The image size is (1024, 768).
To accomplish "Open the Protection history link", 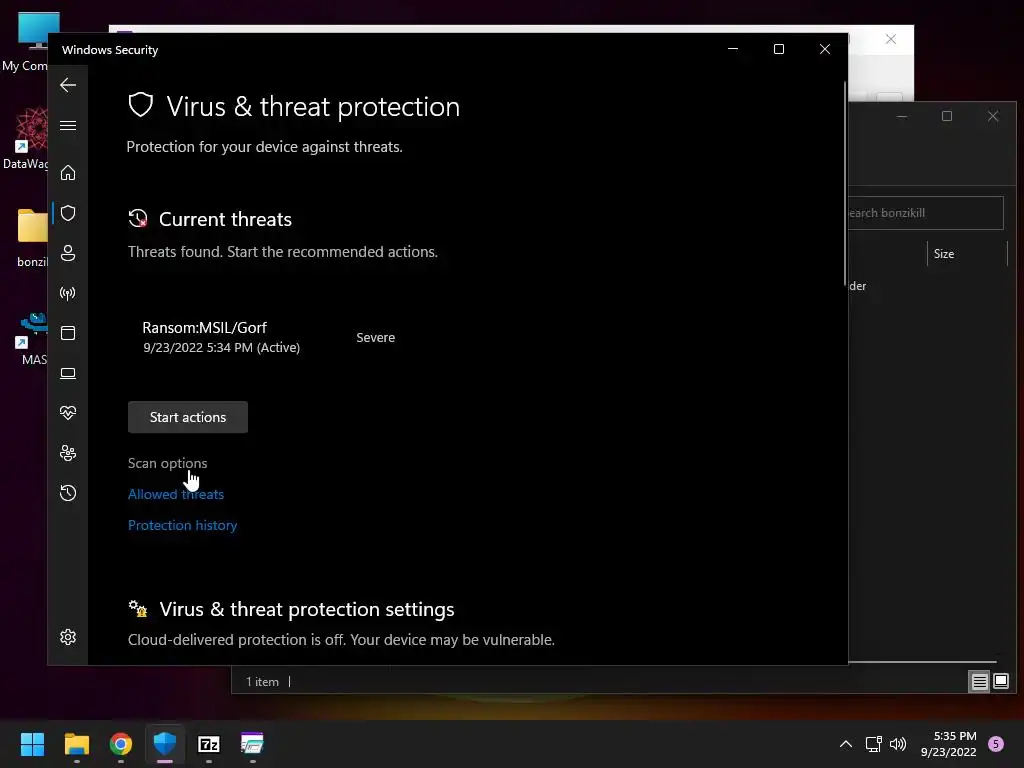I will (182, 525).
